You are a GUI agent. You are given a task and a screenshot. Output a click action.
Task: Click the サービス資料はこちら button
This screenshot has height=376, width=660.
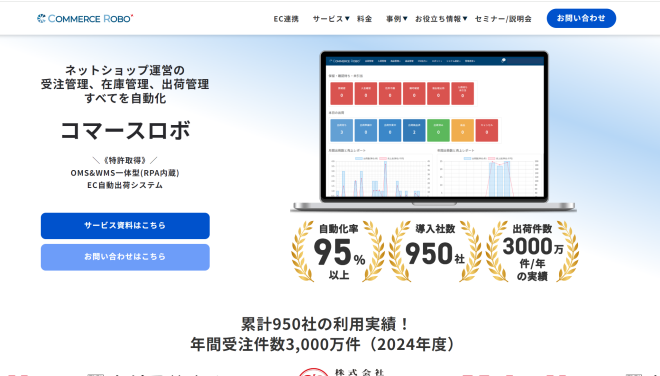click(125, 226)
